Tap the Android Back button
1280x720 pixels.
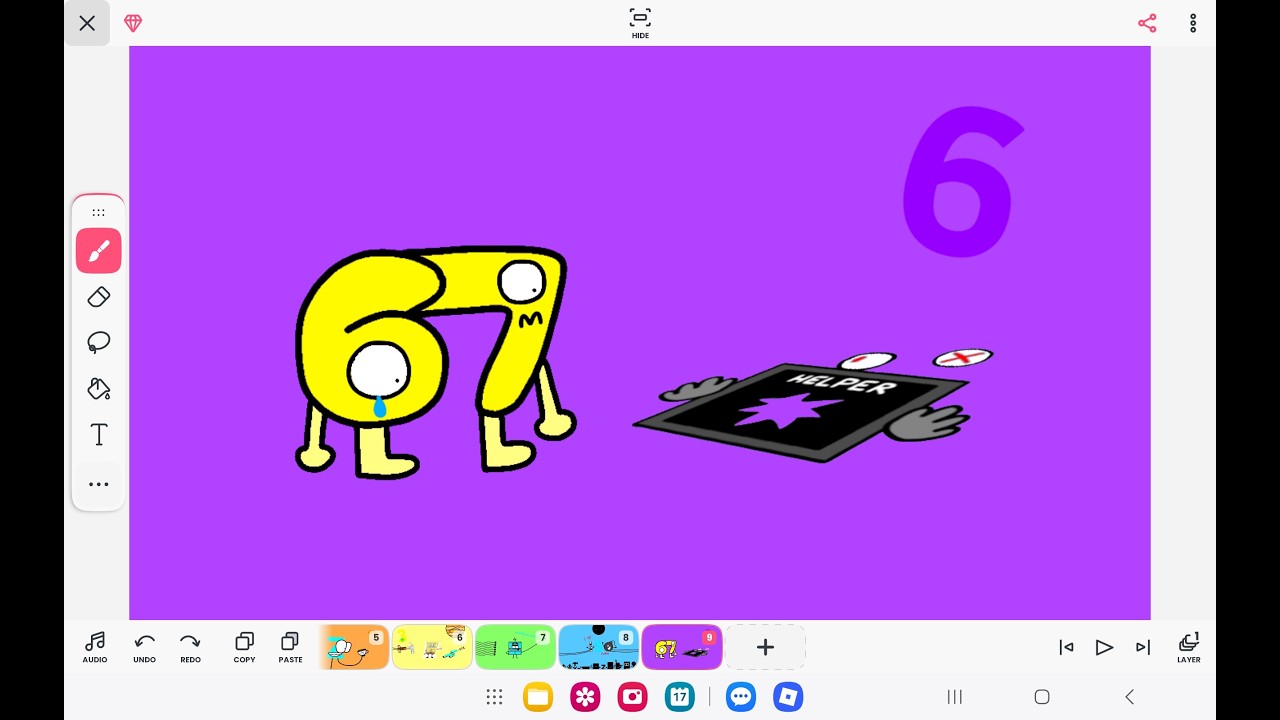coord(1130,697)
